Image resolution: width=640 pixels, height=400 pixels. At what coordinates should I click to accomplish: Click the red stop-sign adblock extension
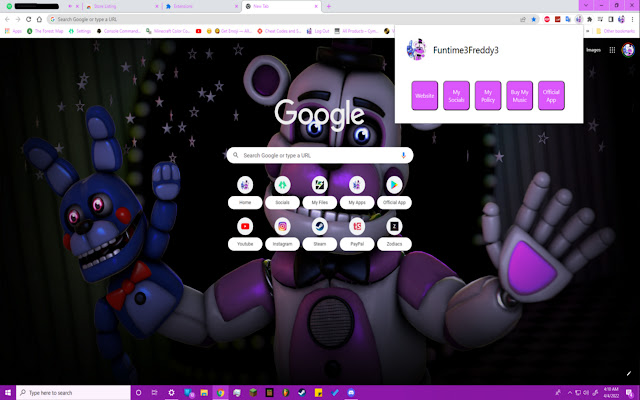tap(547, 19)
